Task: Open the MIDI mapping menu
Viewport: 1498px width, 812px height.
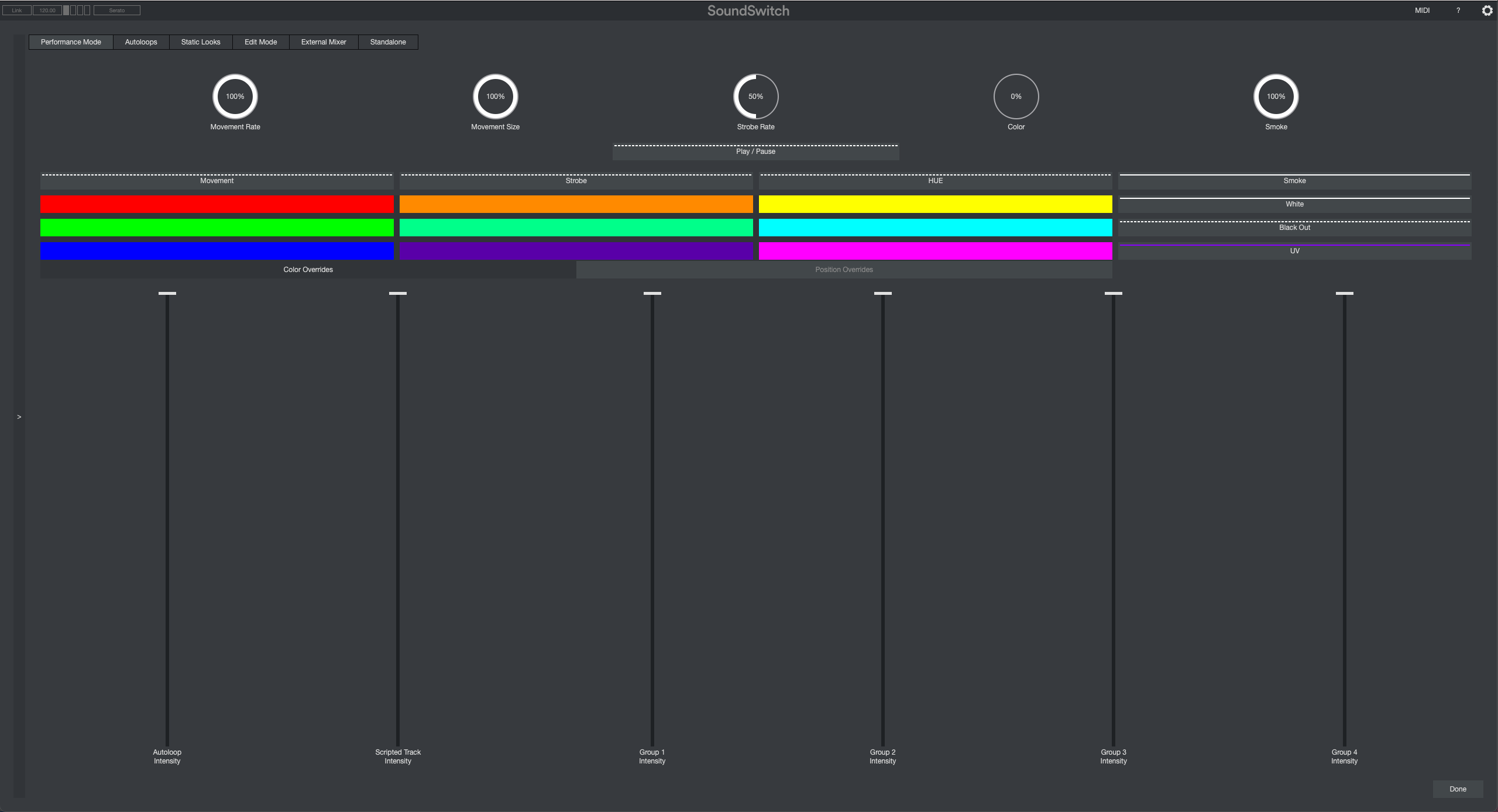Action: (x=1423, y=11)
